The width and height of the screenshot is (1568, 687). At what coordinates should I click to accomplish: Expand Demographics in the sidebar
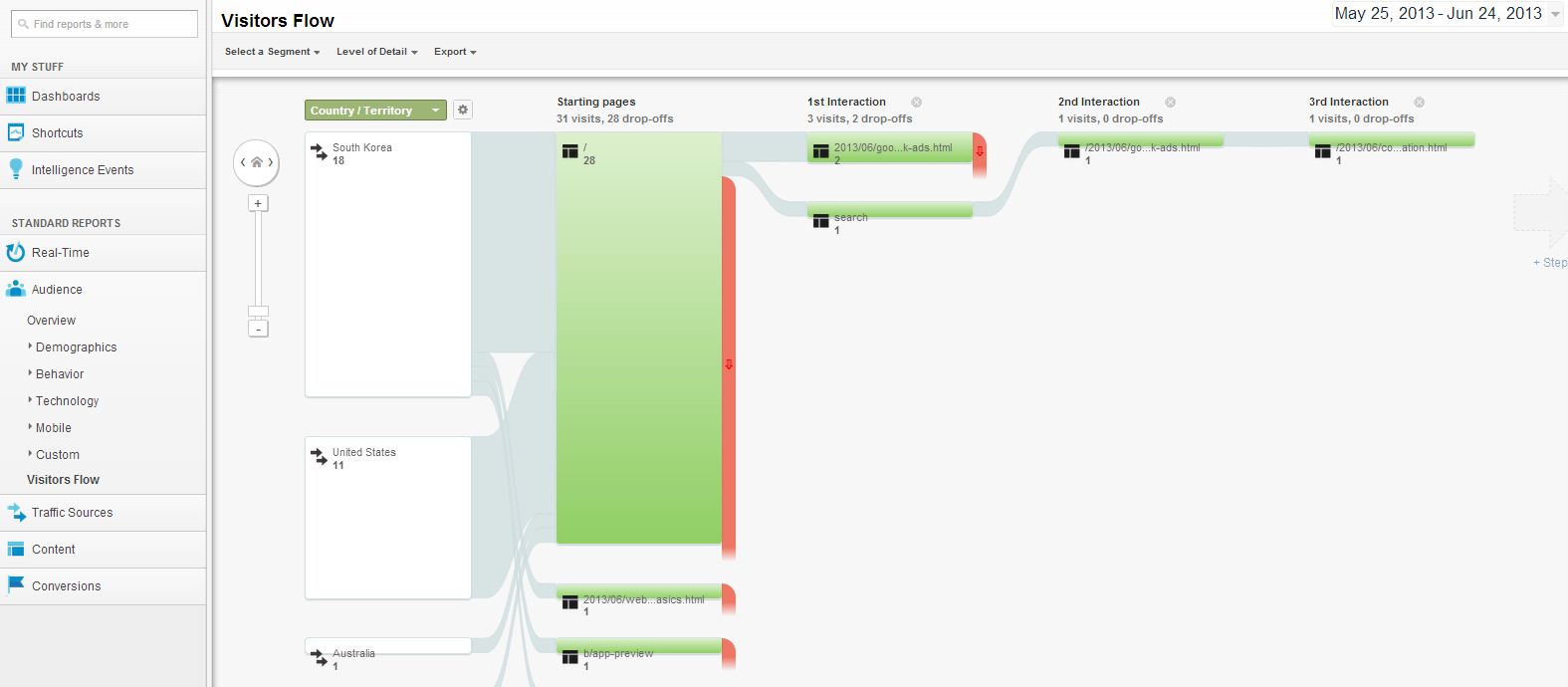click(x=76, y=346)
